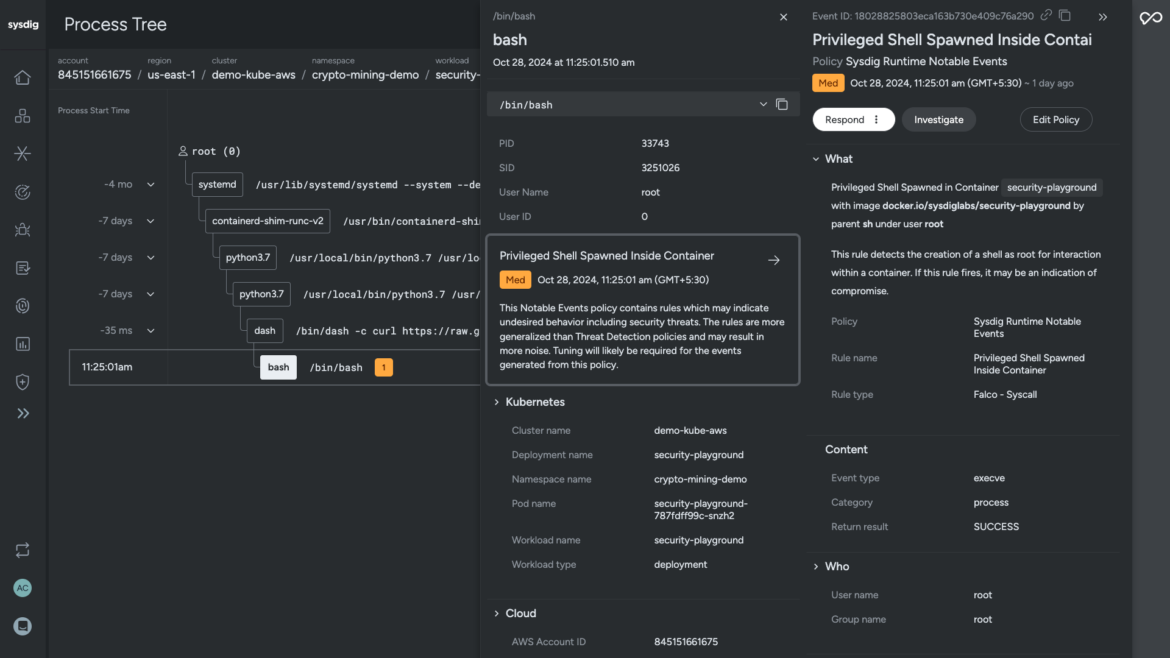Click the 11:25:01am process start time
This screenshot has height=658, width=1170.
107,367
